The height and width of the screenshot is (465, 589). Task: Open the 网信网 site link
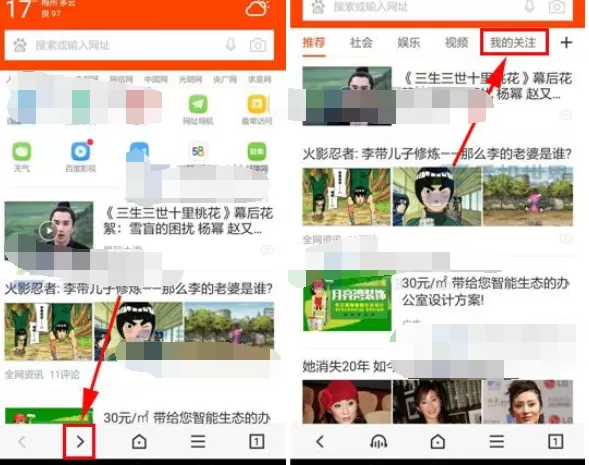pos(121,79)
